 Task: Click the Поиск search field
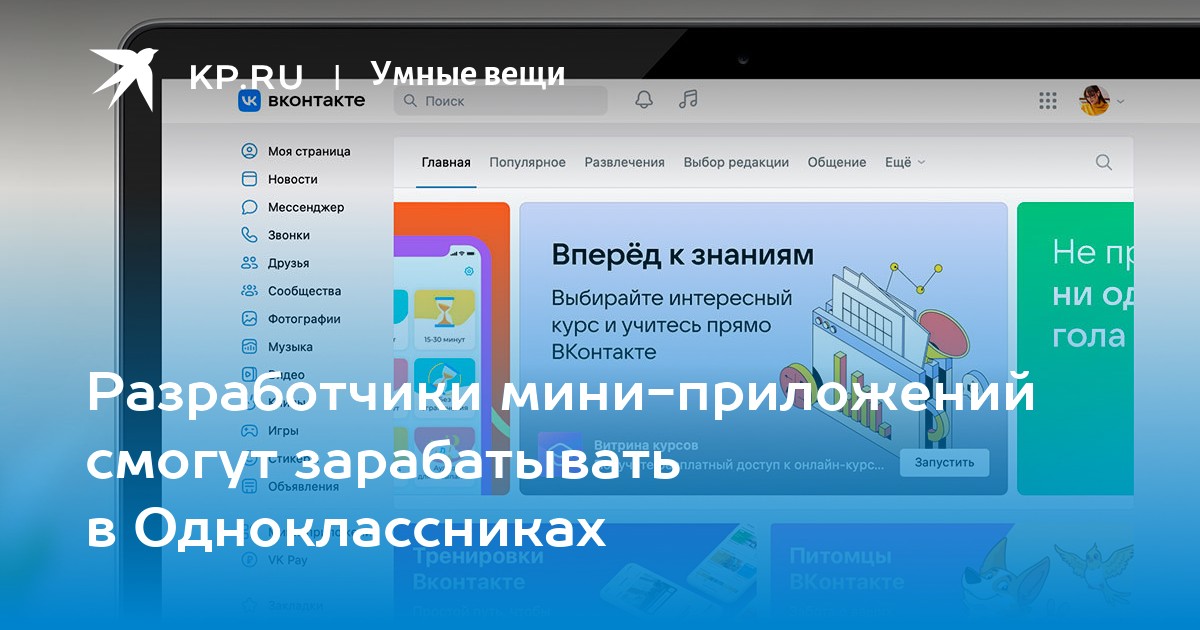(500, 101)
